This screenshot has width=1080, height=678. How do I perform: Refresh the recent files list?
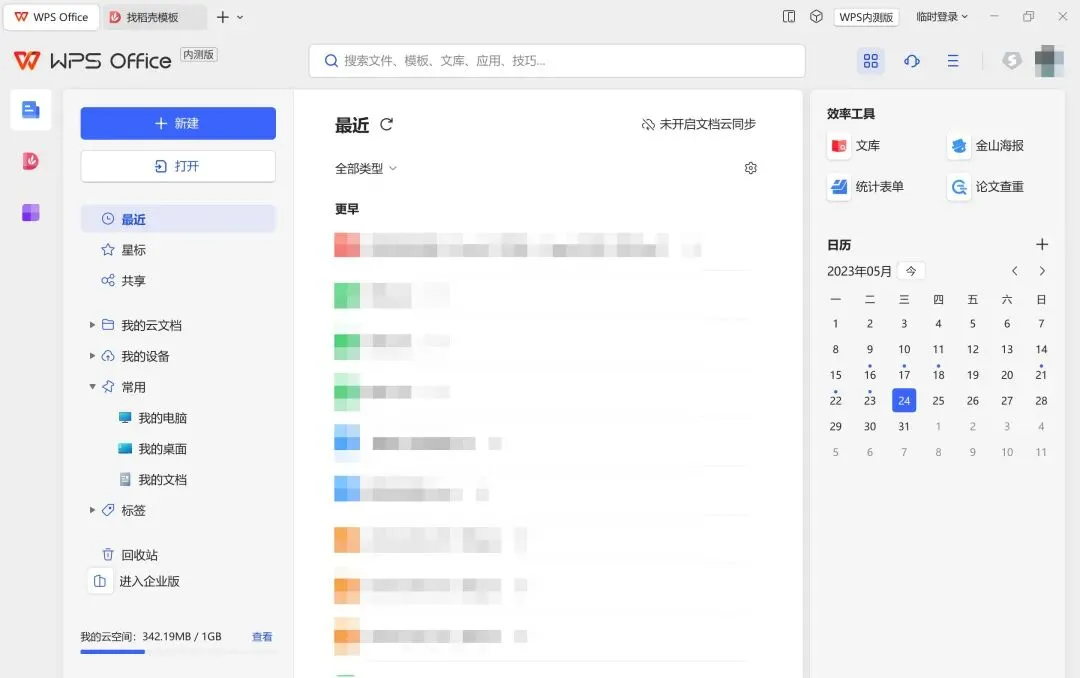pyautogui.click(x=386, y=124)
